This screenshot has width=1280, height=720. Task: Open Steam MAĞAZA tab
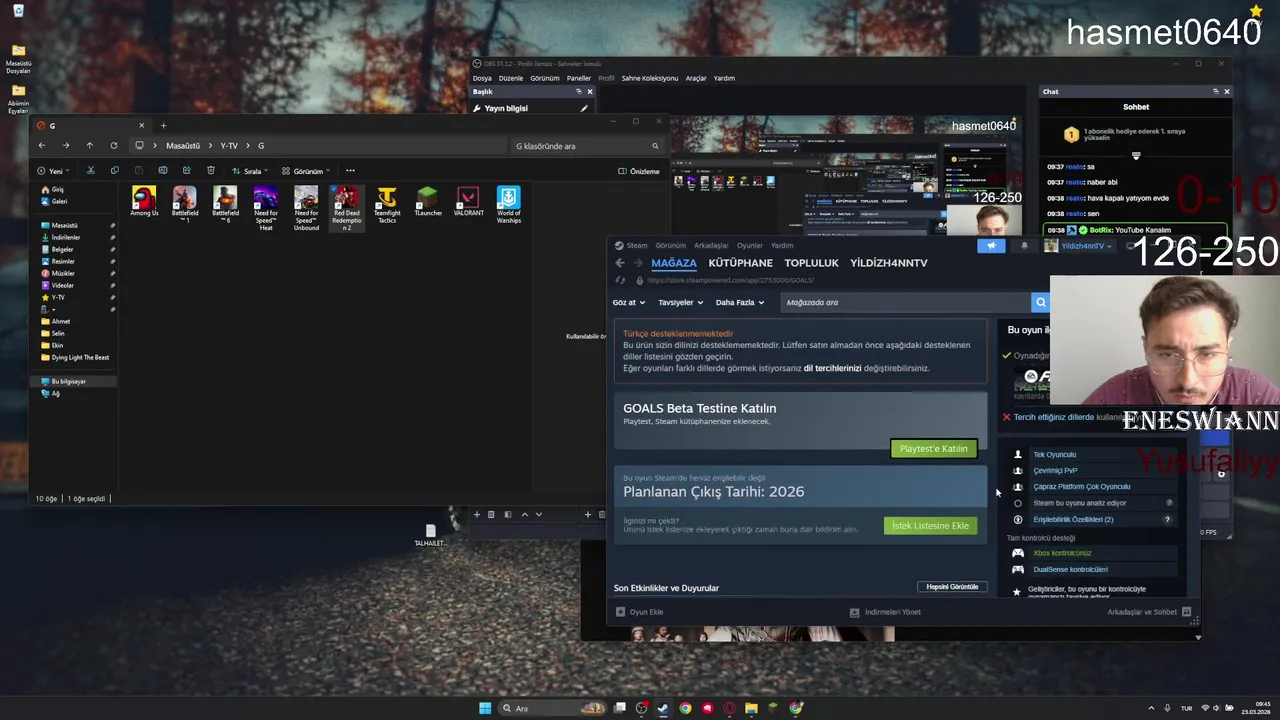click(674, 263)
